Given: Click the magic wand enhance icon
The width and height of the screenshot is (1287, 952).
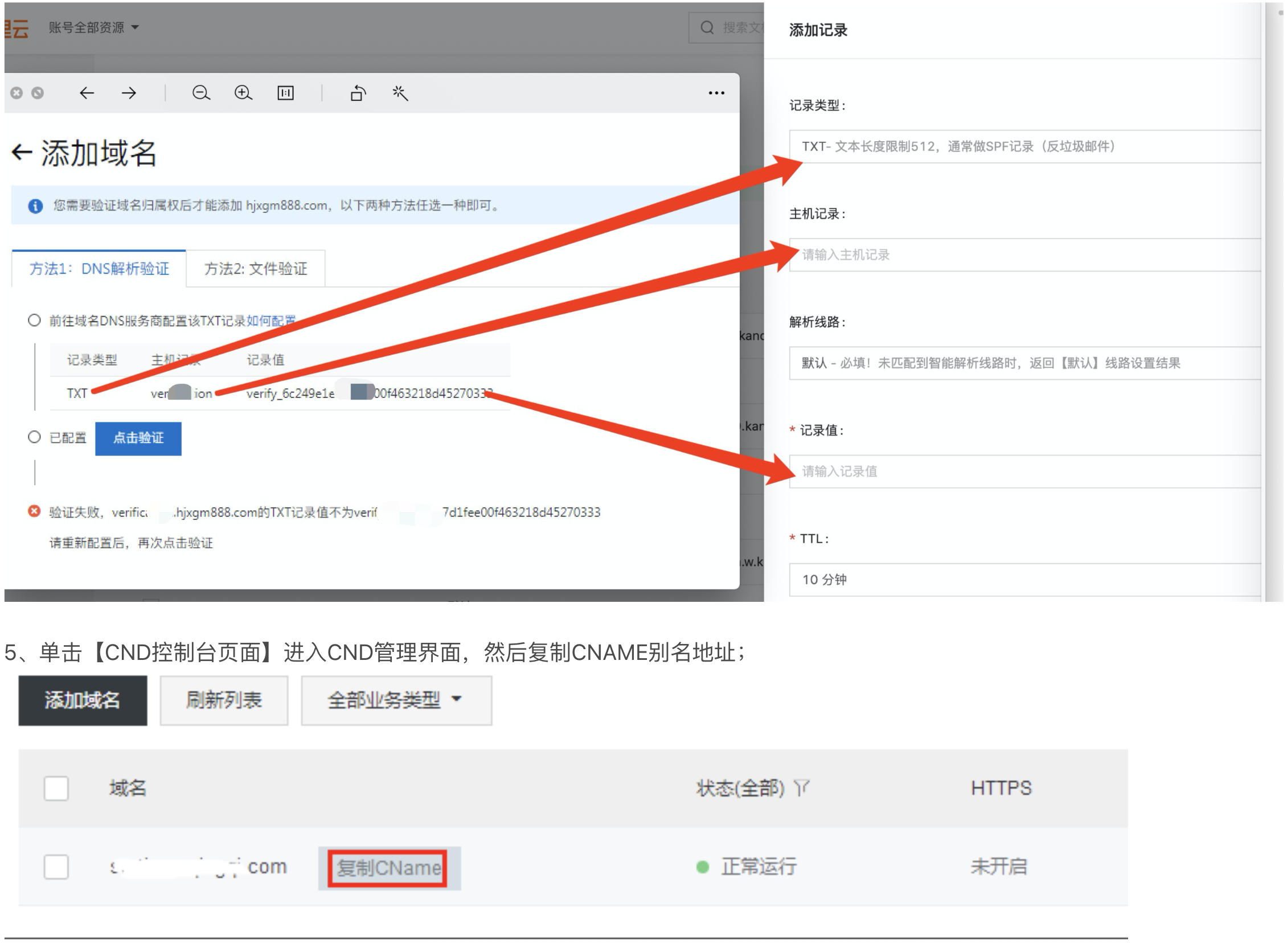Looking at the screenshot, I should tap(400, 93).
